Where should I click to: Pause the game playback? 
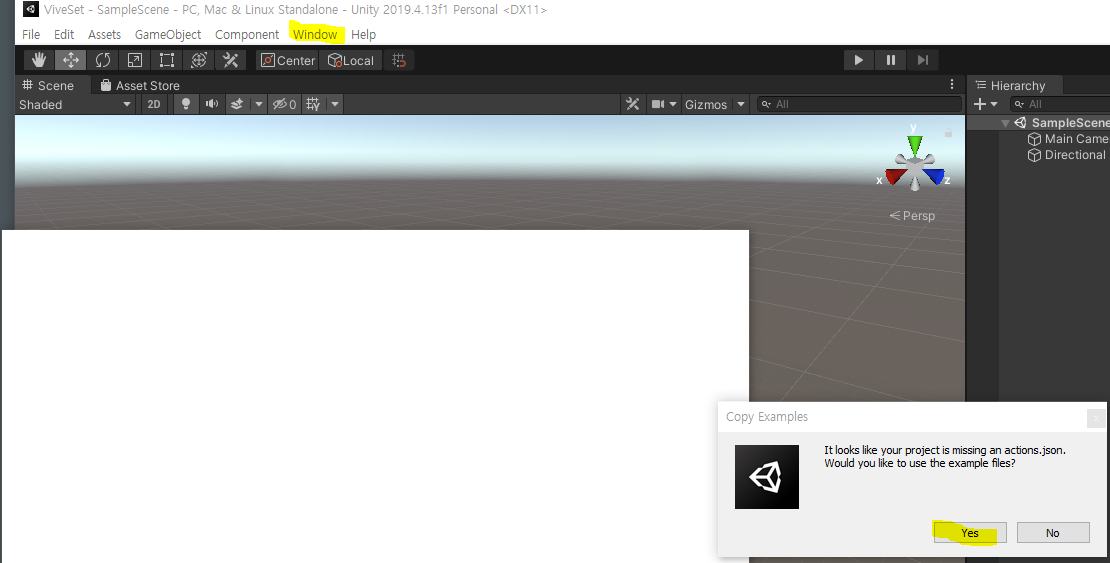pos(891,60)
